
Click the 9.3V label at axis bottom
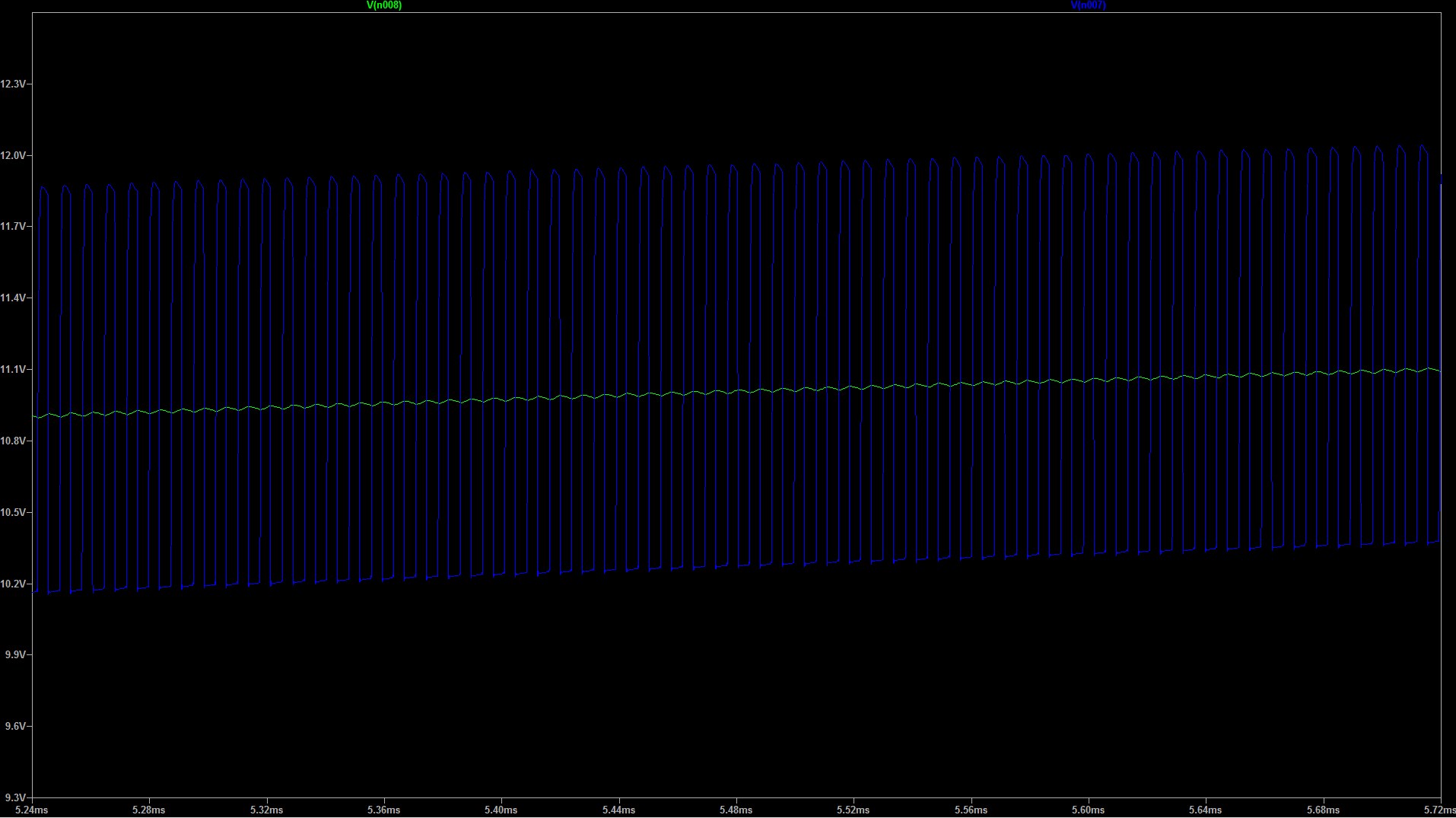click(15, 798)
